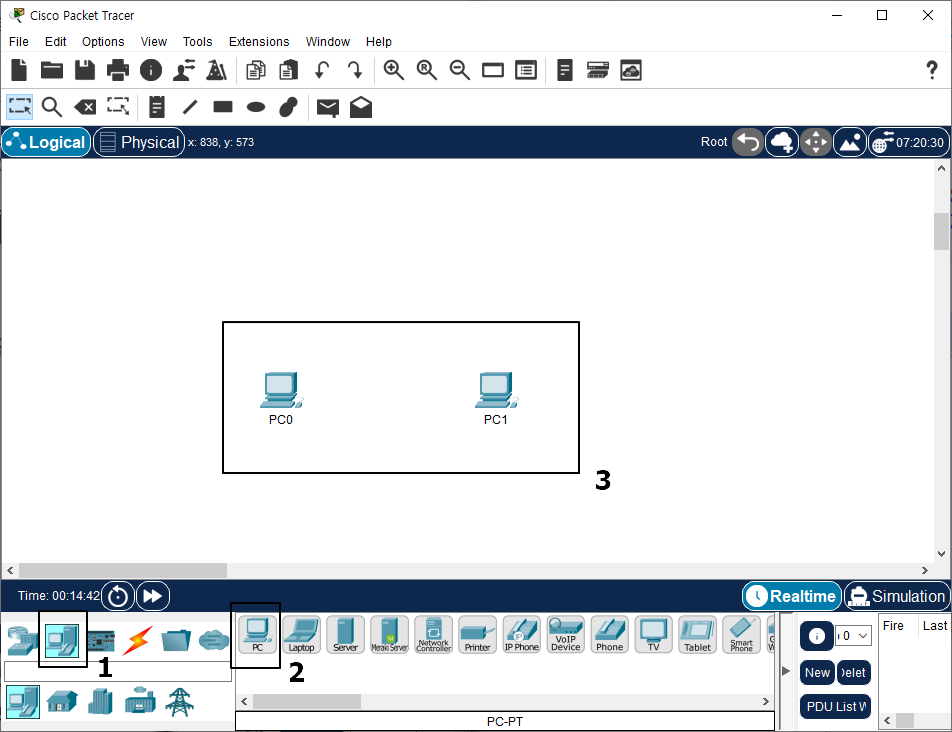Click workspace vertical scrollbar thumb
The width and height of the screenshot is (952, 732).
pos(941,231)
